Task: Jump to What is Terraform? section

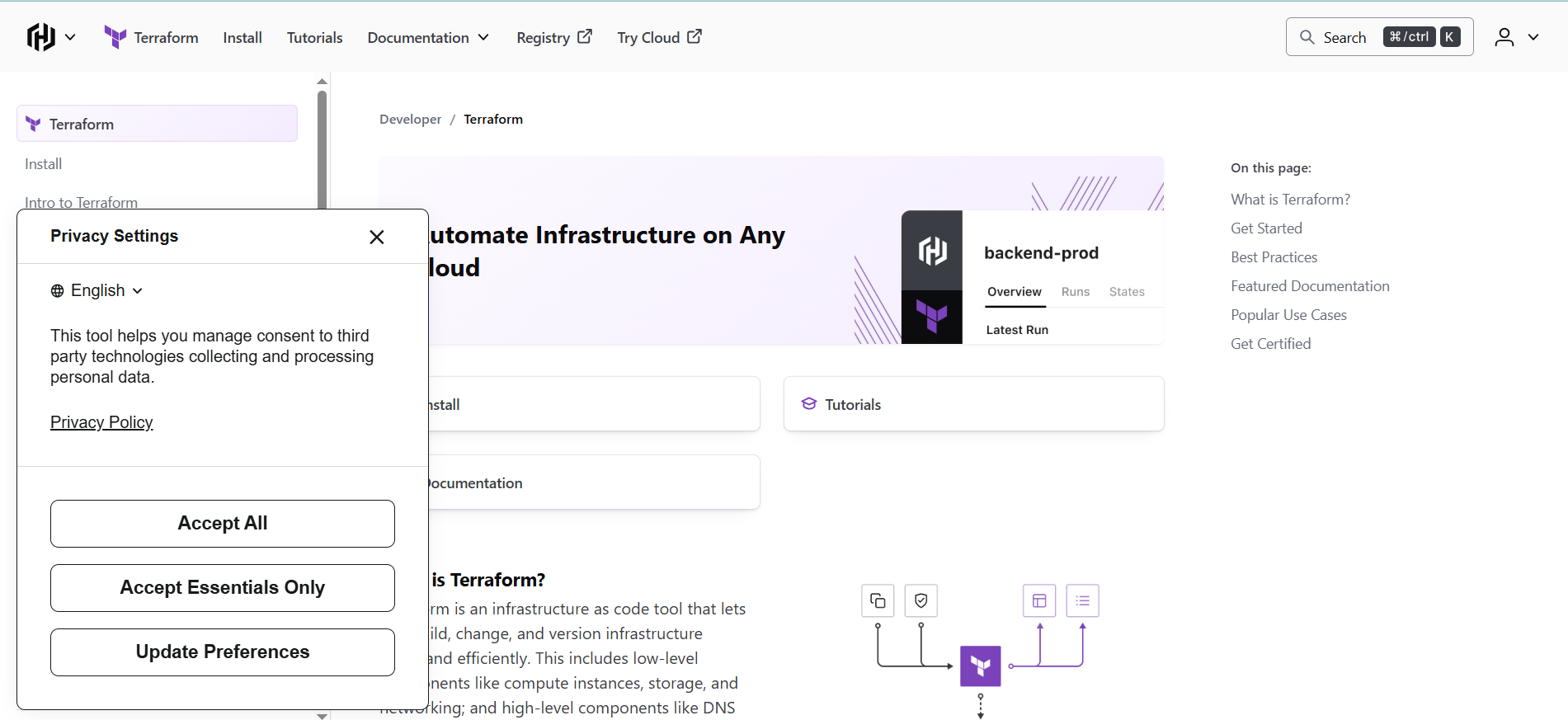Action: tap(1290, 199)
